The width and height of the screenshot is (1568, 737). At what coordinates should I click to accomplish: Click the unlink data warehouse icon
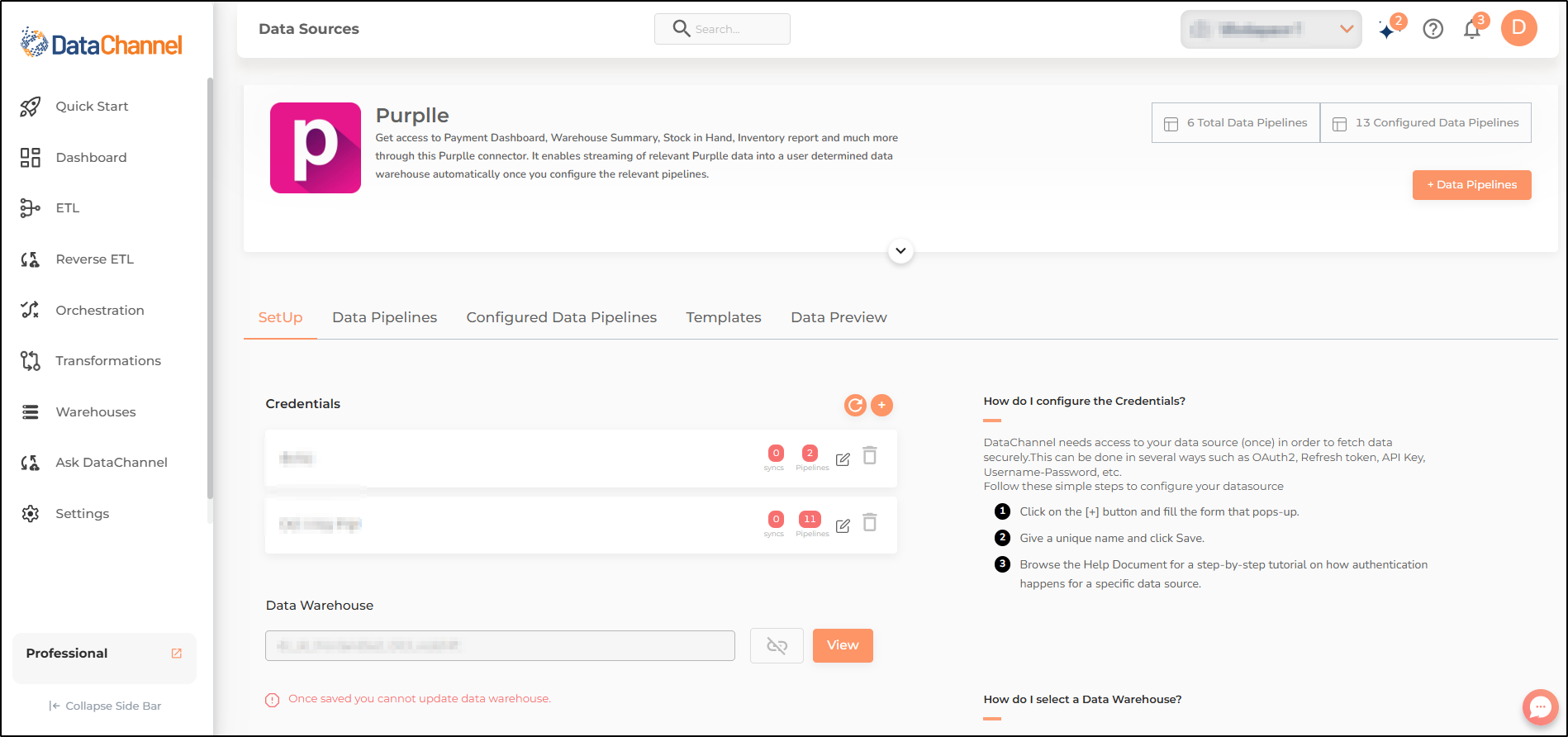tap(777, 645)
